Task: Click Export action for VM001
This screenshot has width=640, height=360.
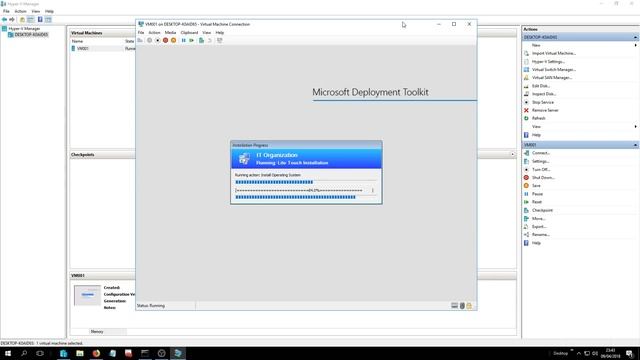Action: click(539, 227)
